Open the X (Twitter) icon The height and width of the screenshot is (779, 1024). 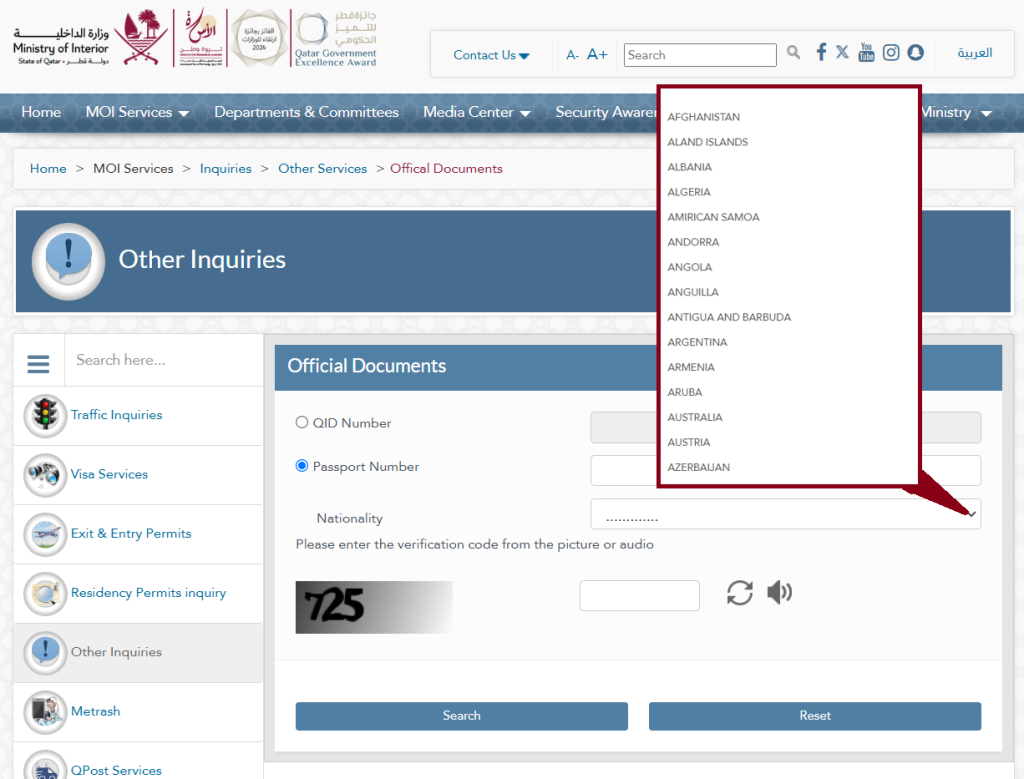pos(842,52)
